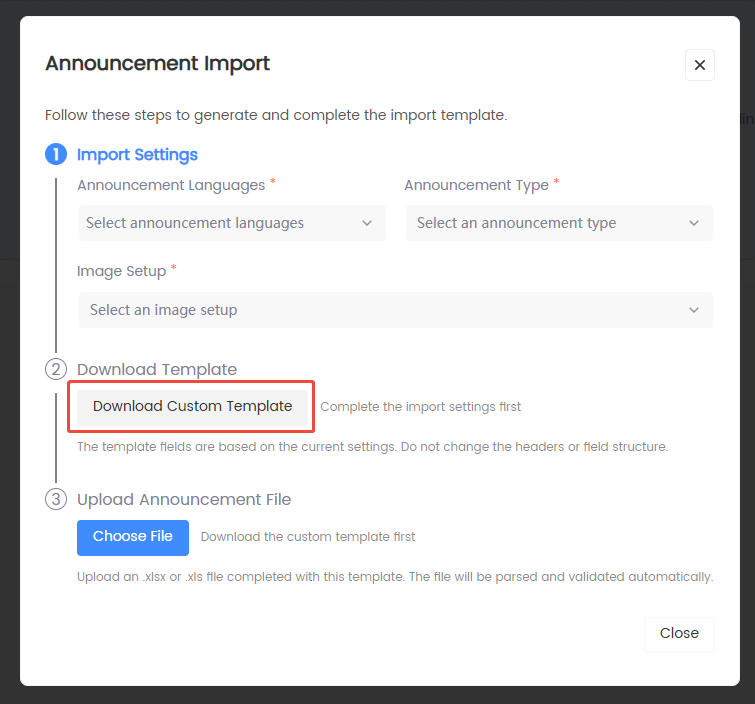This screenshot has width=755, height=704.
Task: Click the Download Template step heading
Action: (157, 369)
